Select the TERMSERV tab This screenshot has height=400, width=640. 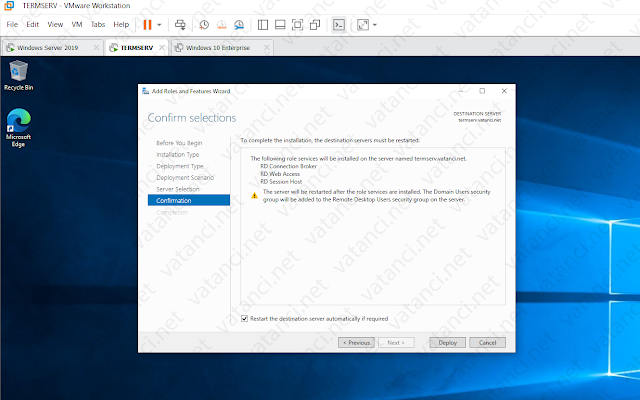[137, 48]
